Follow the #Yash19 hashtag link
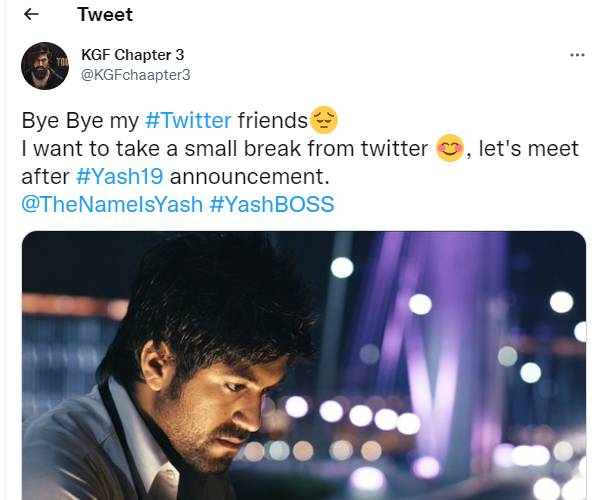600x500 pixels. [x=114, y=177]
